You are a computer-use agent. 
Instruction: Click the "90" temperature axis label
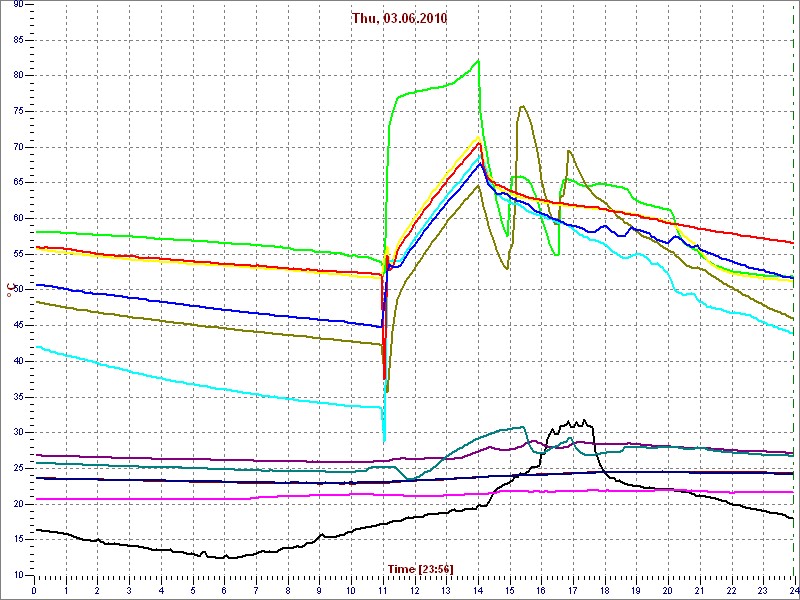pos(16,5)
